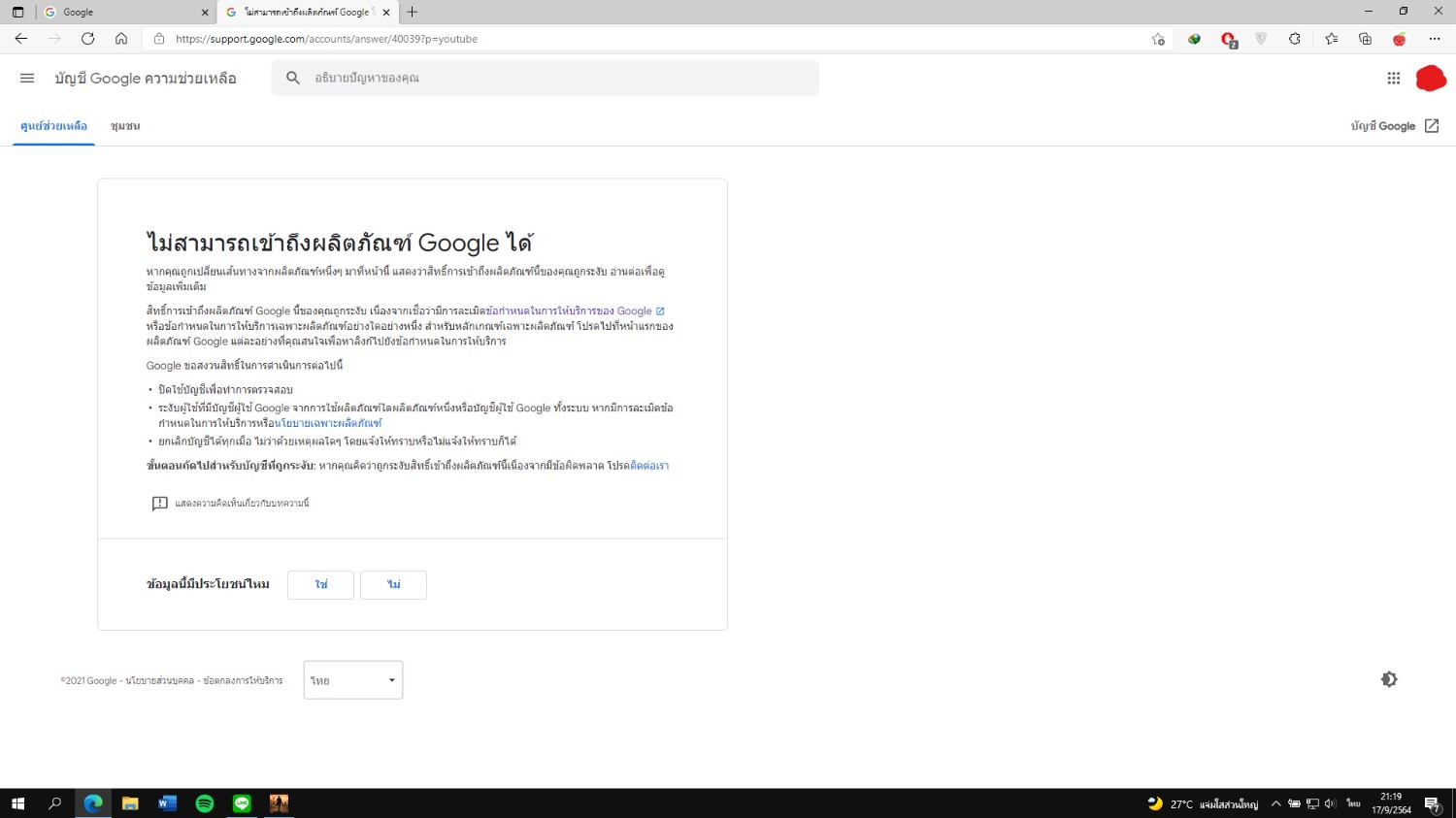The width and height of the screenshot is (1456, 818).
Task: Open the บัญชี Google external link
Action: click(1395, 126)
